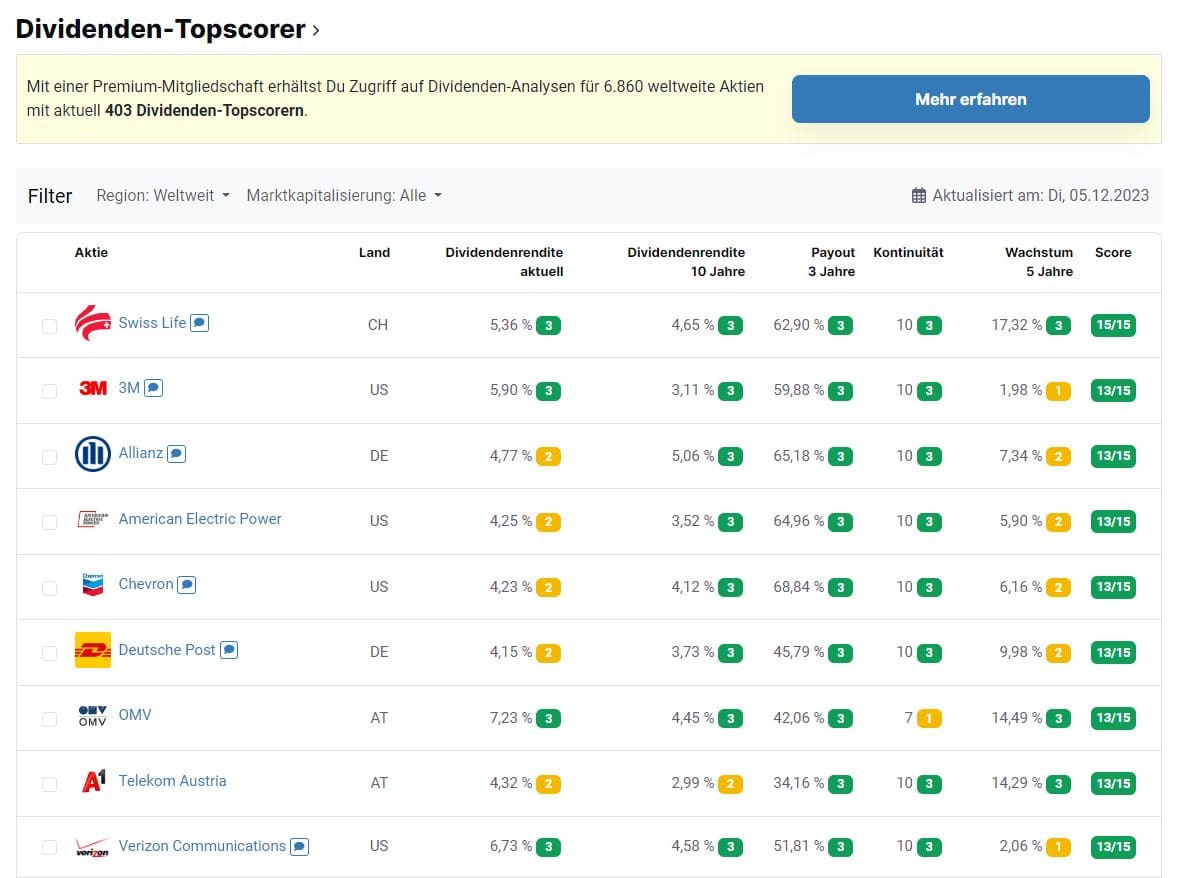Tick the checkbox for Verizon Communications

click(49, 846)
